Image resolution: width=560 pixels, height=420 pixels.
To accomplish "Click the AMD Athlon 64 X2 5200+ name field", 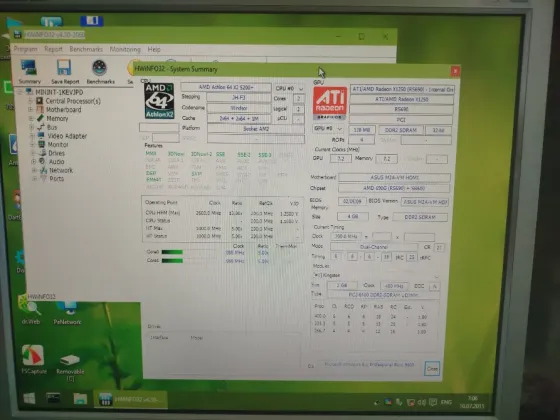I will [226, 87].
